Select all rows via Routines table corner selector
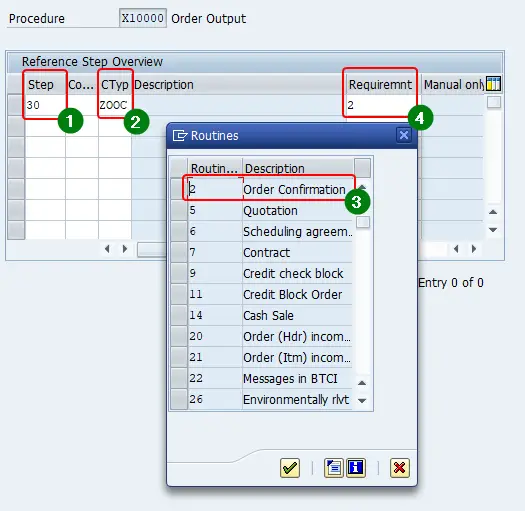Viewport: 525px width, 511px height. point(179,168)
